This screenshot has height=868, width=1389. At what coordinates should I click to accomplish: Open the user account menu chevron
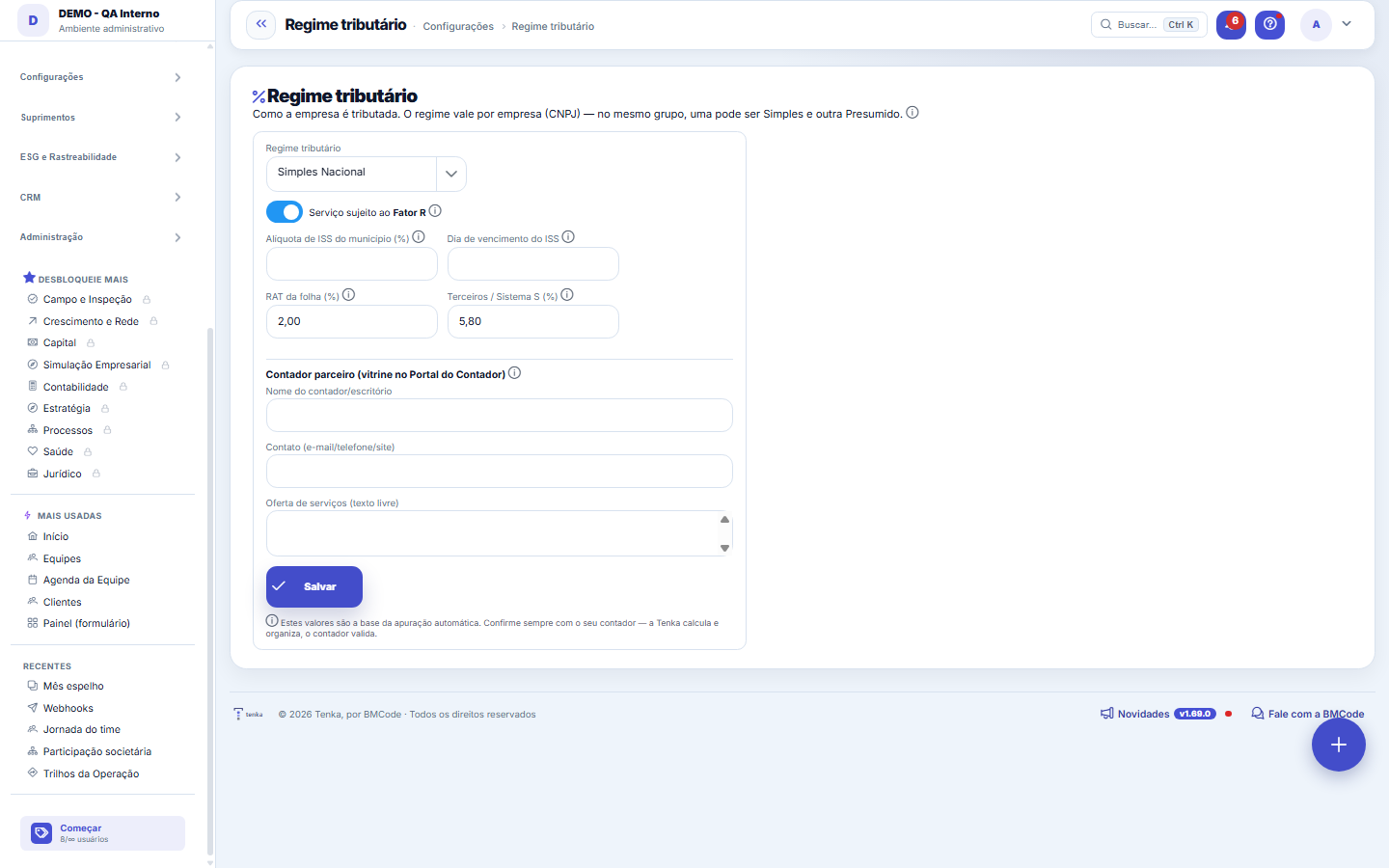1347,25
